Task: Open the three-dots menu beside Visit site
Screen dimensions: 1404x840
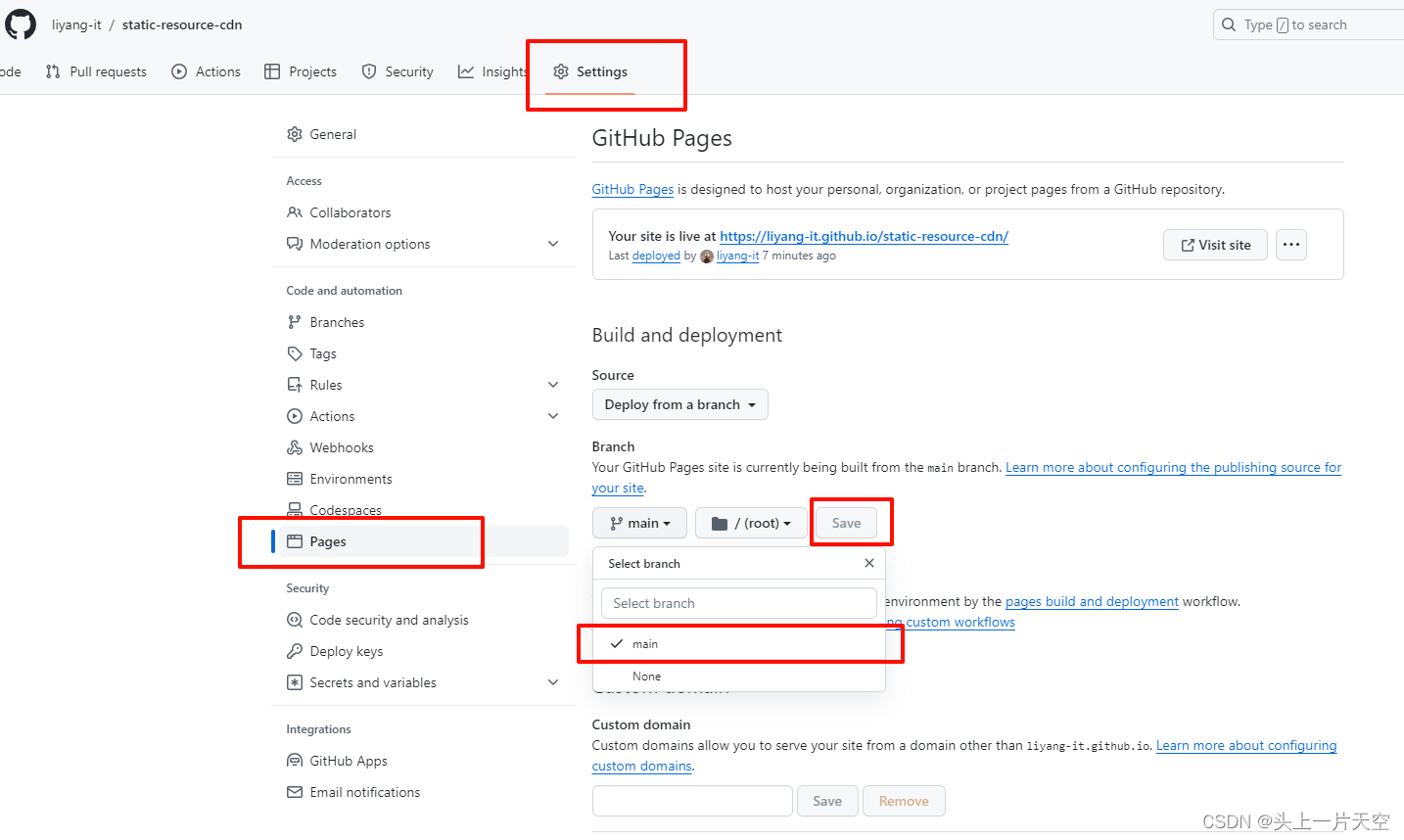Action: point(1291,245)
